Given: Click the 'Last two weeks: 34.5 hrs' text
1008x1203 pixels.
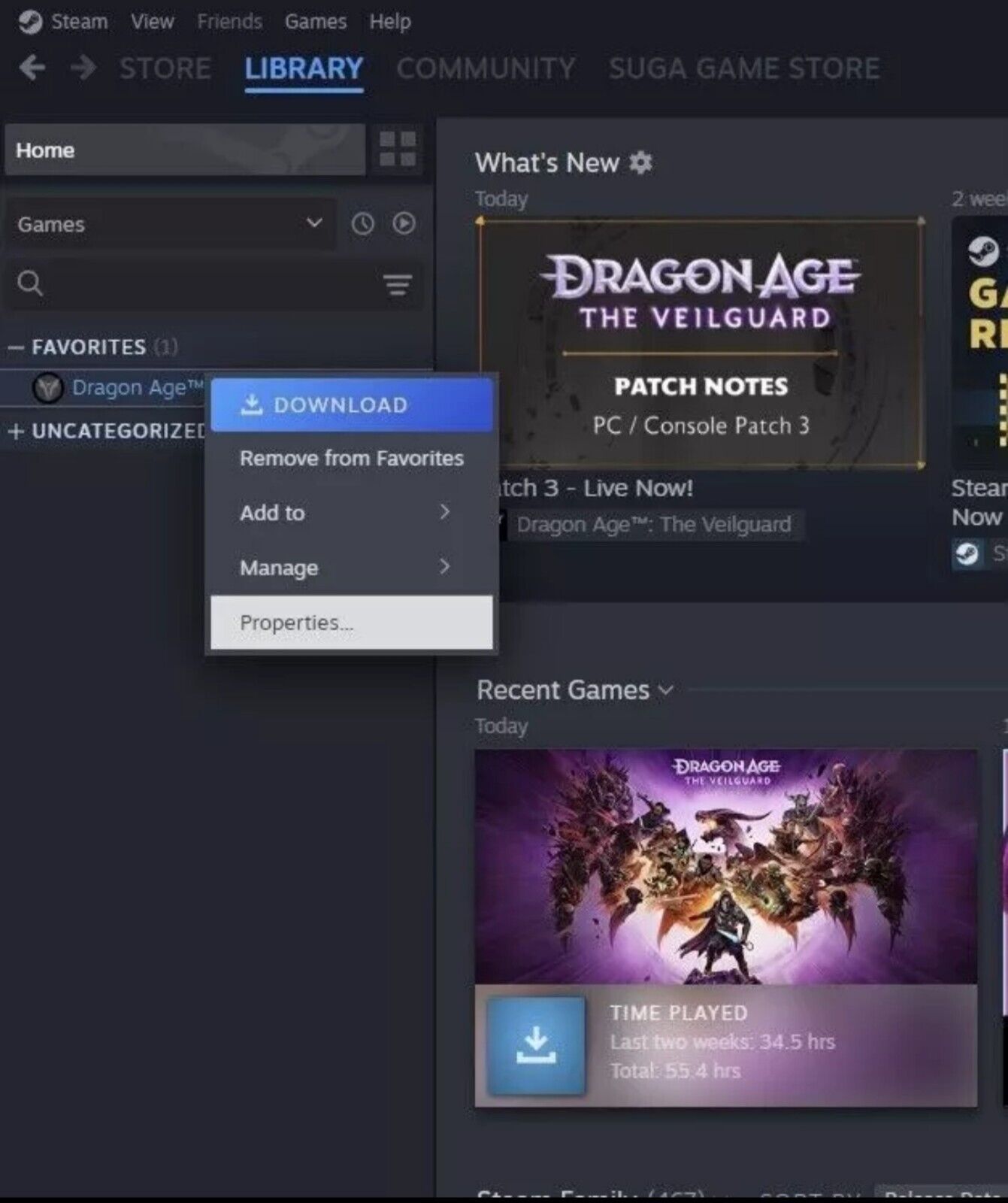Looking at the screenshot, I should [x=722, y=1042].
